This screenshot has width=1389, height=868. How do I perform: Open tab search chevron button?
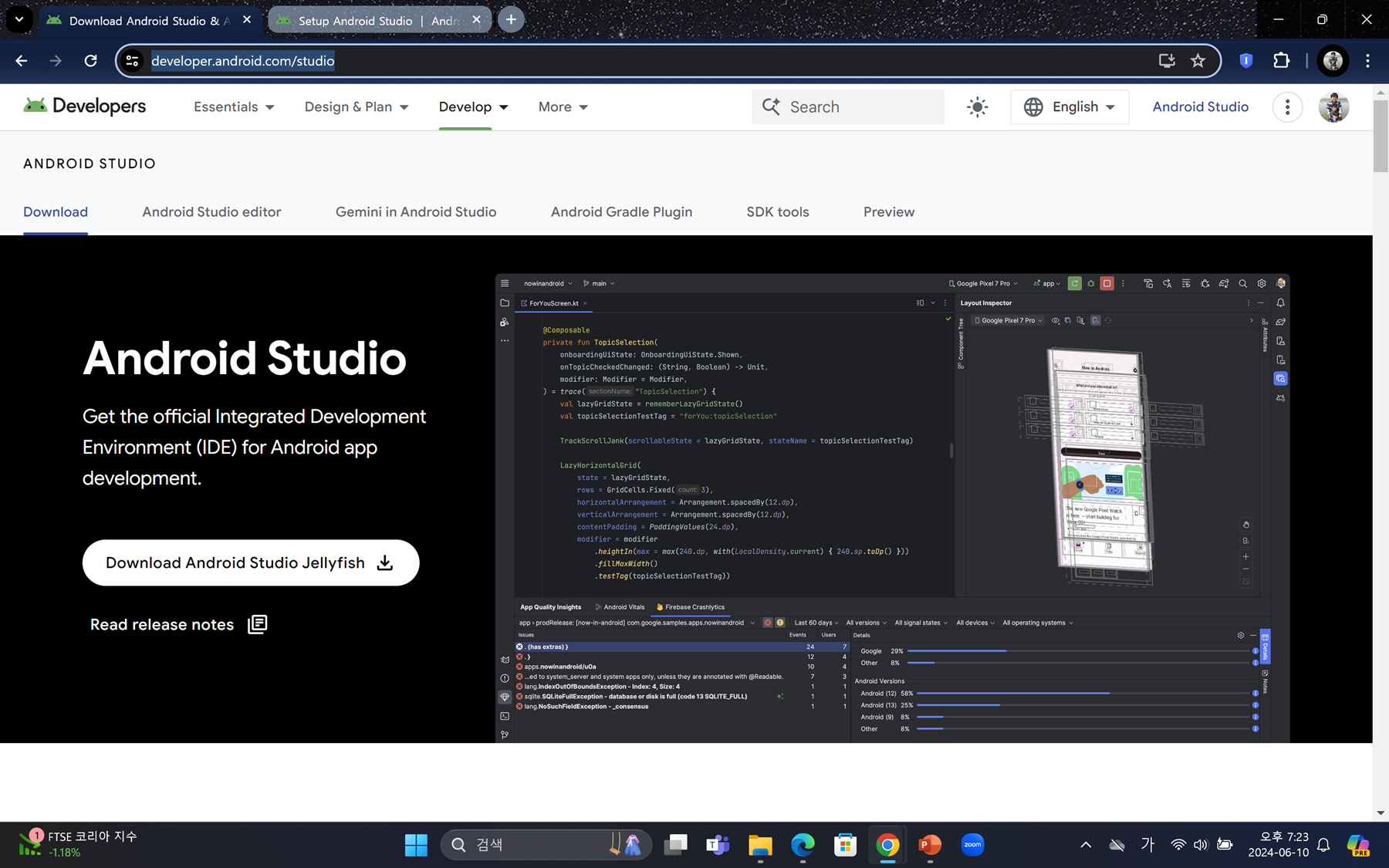click(19, 20)
